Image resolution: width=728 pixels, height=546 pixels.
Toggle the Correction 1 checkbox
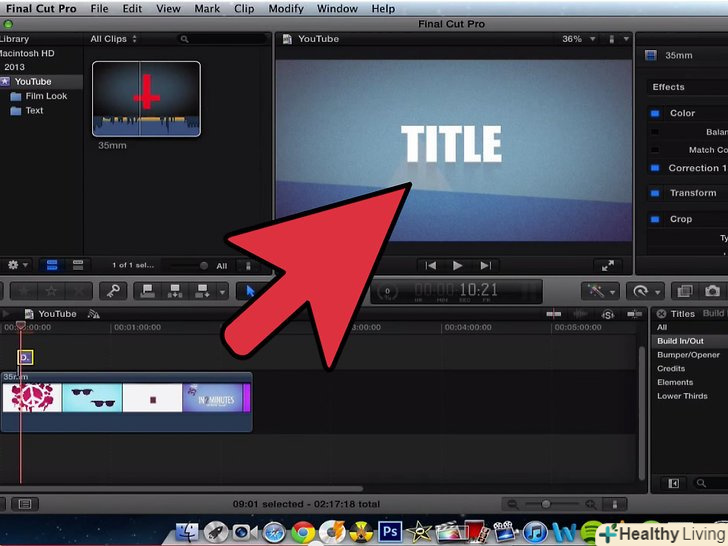(655, 168)
